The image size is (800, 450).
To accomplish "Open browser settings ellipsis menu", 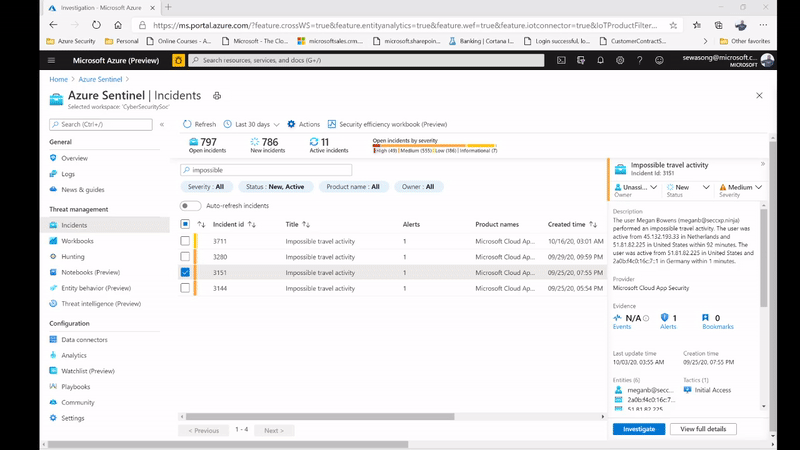I will tap(763, 25).
